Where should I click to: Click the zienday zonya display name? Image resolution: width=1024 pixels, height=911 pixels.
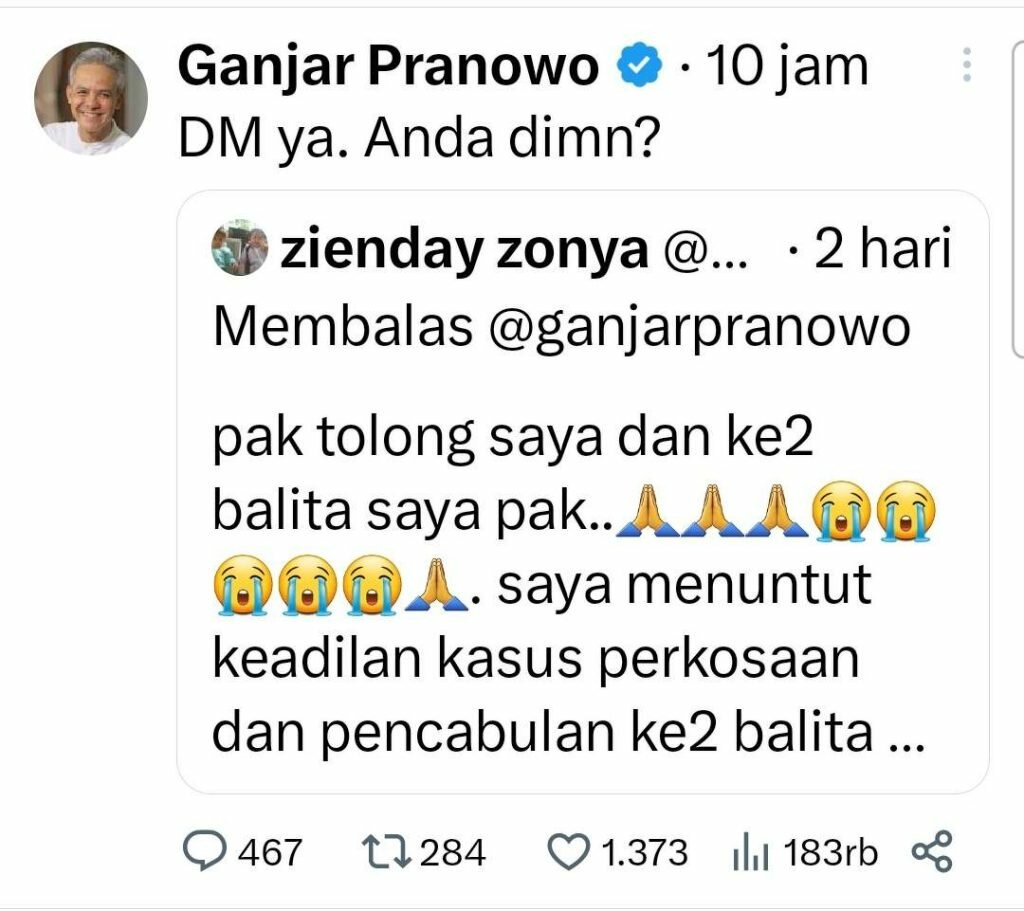[464, 250]
